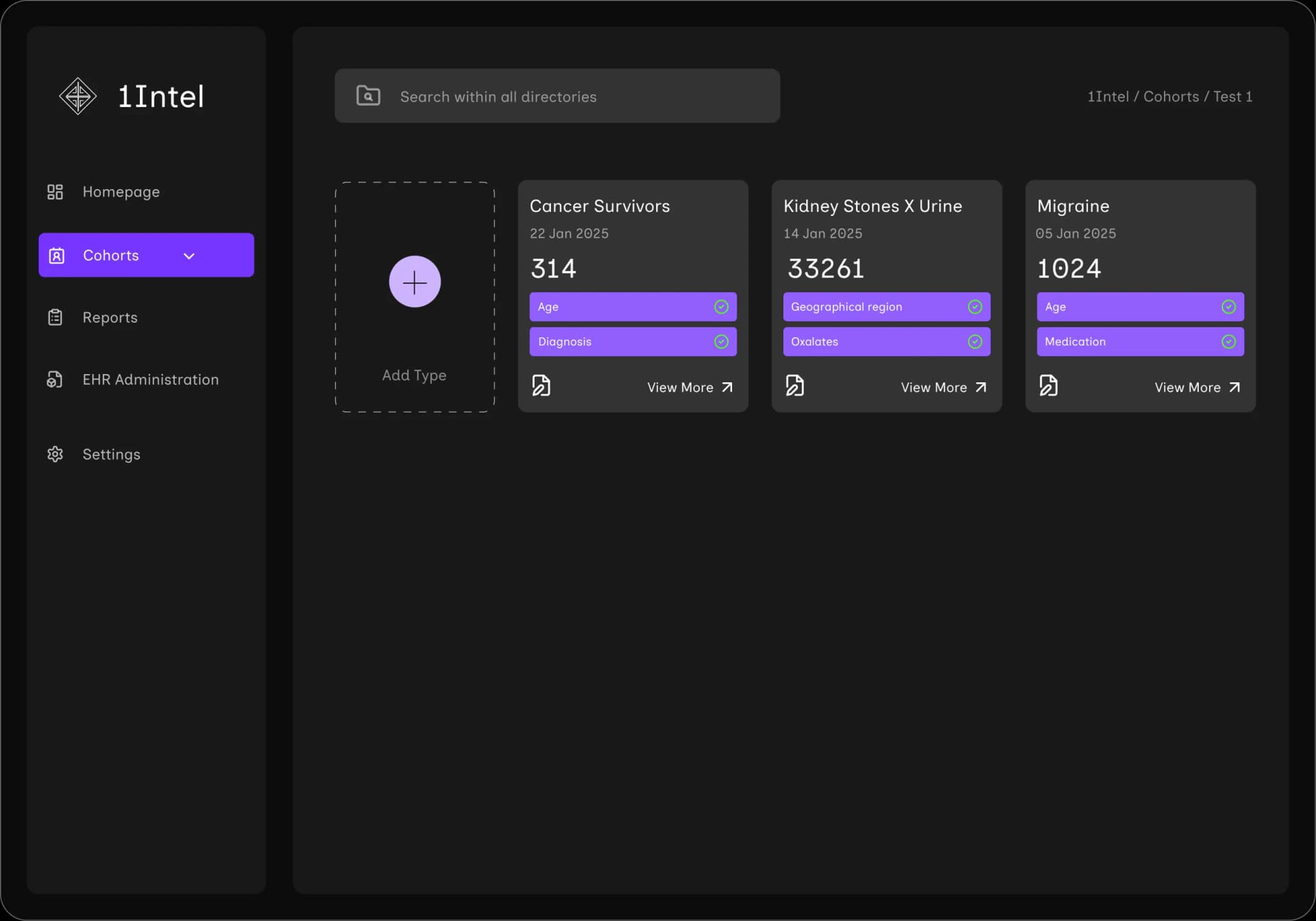
Task: Click the Reports clipboard icon
Action: 55,317
